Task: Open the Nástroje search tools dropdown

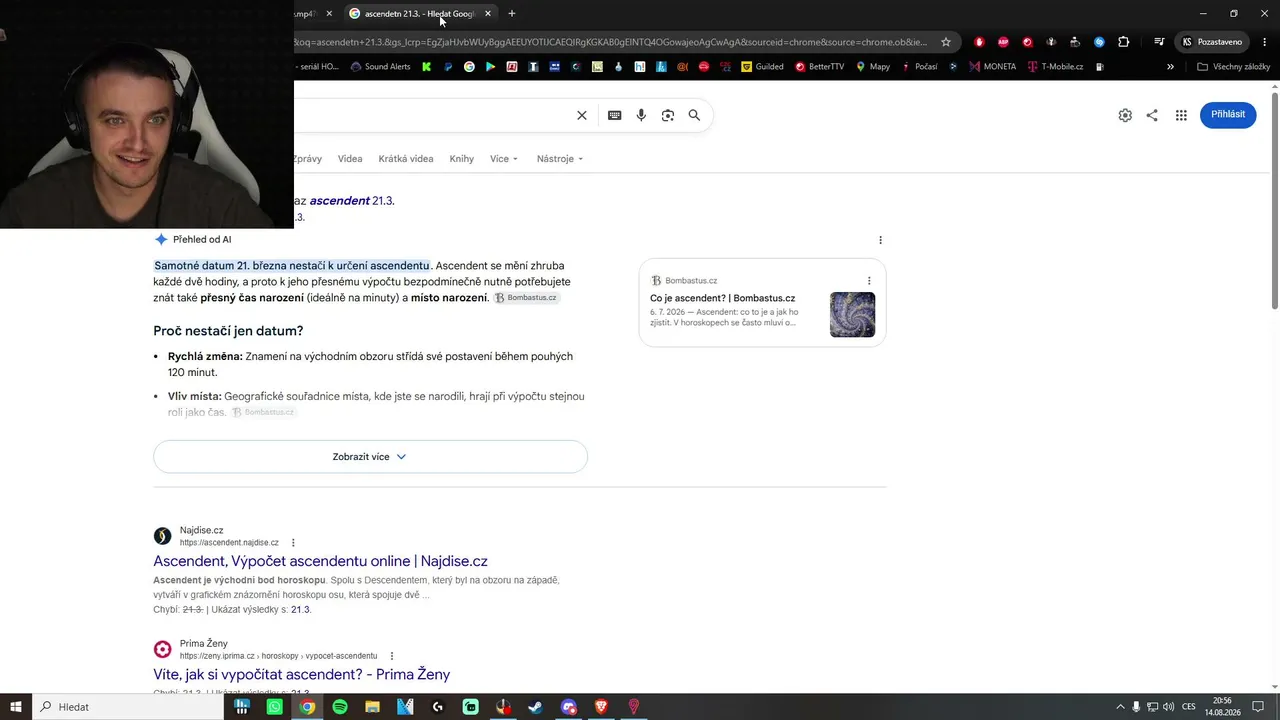Action: point(560,159)
